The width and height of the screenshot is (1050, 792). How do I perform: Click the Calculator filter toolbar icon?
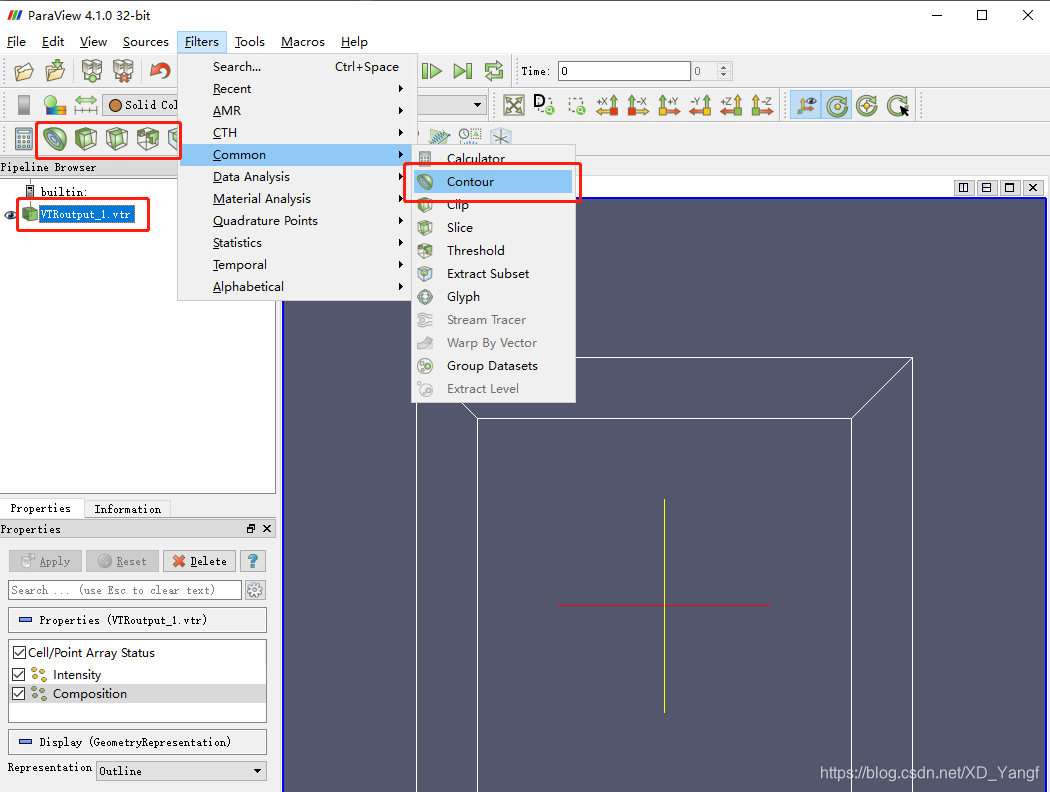coord(24,139)
